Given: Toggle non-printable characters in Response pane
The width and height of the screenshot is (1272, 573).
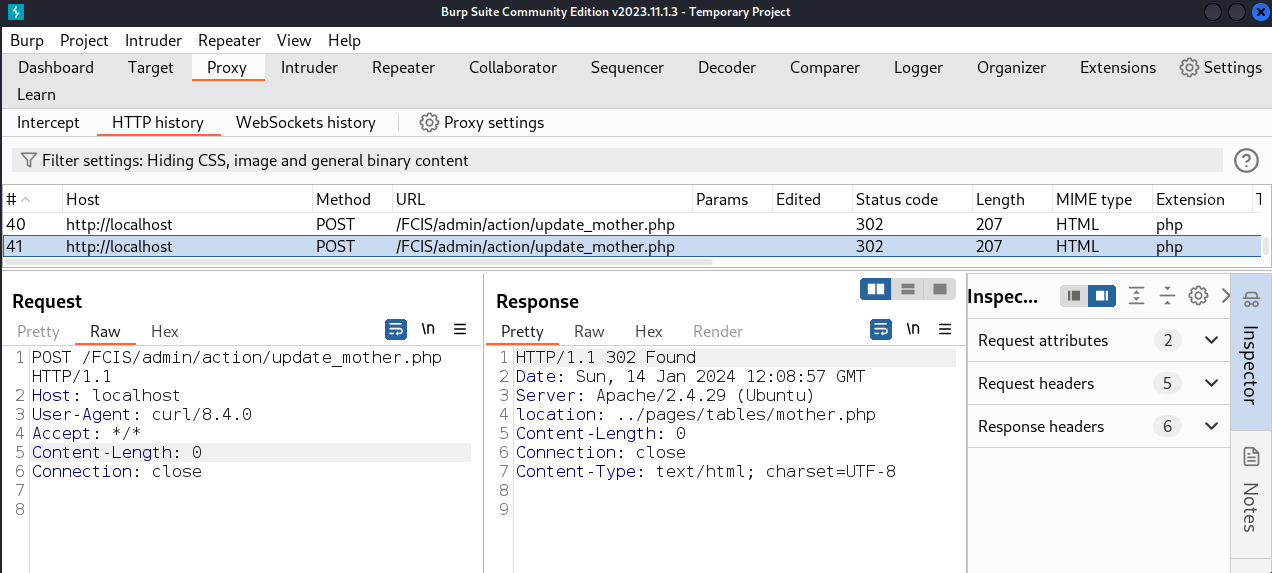Looking at the screenshot, I should point(913,329).
